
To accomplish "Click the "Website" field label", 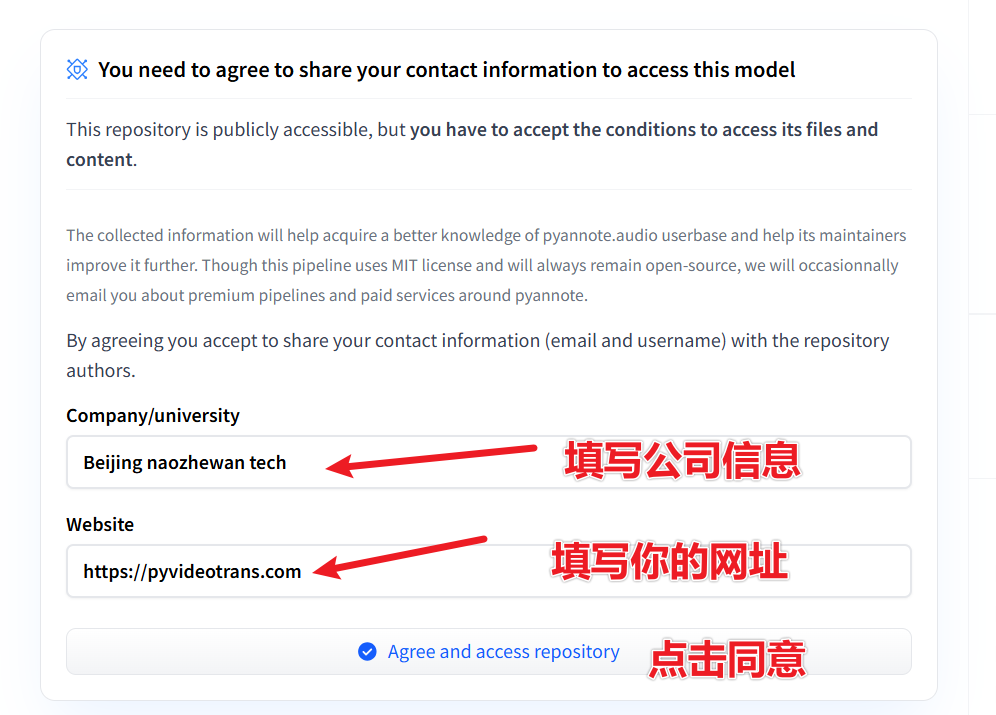I will 100,524.
